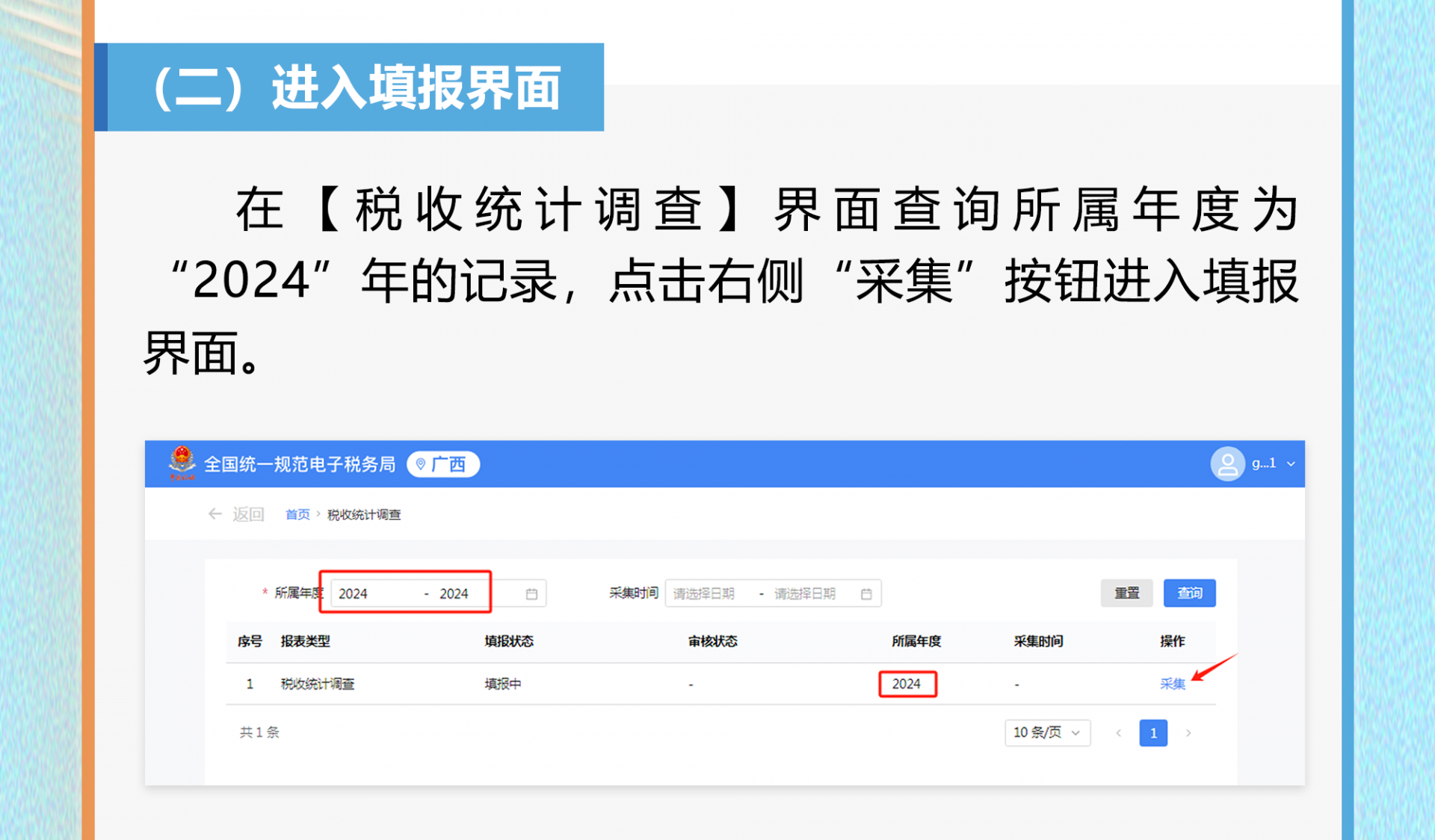Click the 首页 breadcrumb link

tap(297, 514)
